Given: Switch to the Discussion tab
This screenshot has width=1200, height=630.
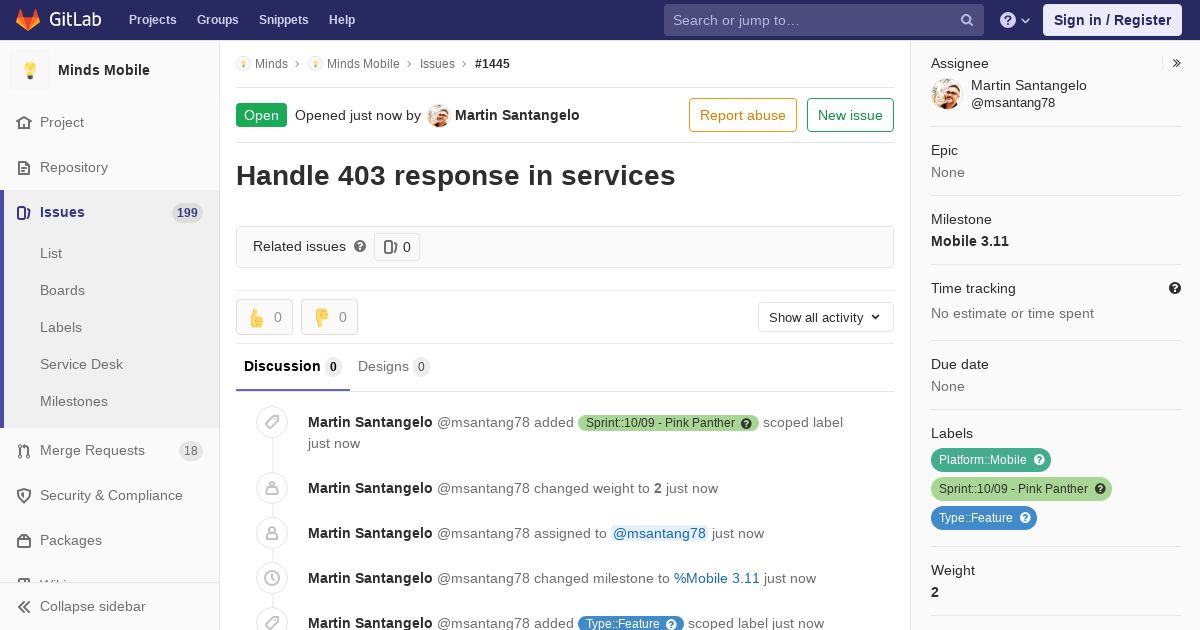Looking at the screenshot, I should pyautogui.click(x=293, y=366).
